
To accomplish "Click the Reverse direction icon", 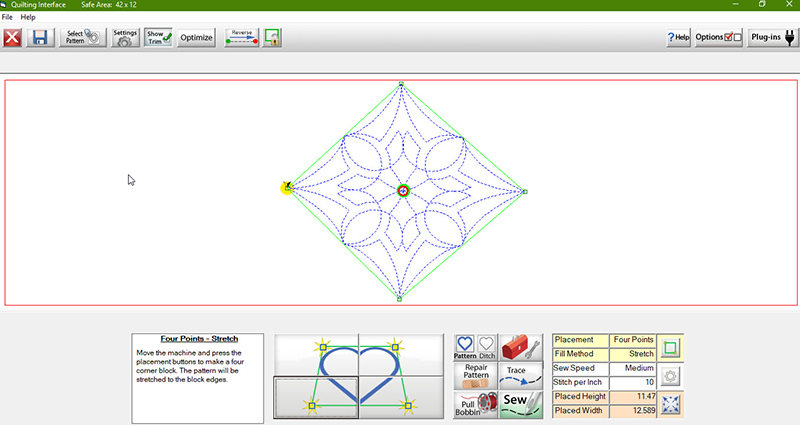I will coord(242,38).
